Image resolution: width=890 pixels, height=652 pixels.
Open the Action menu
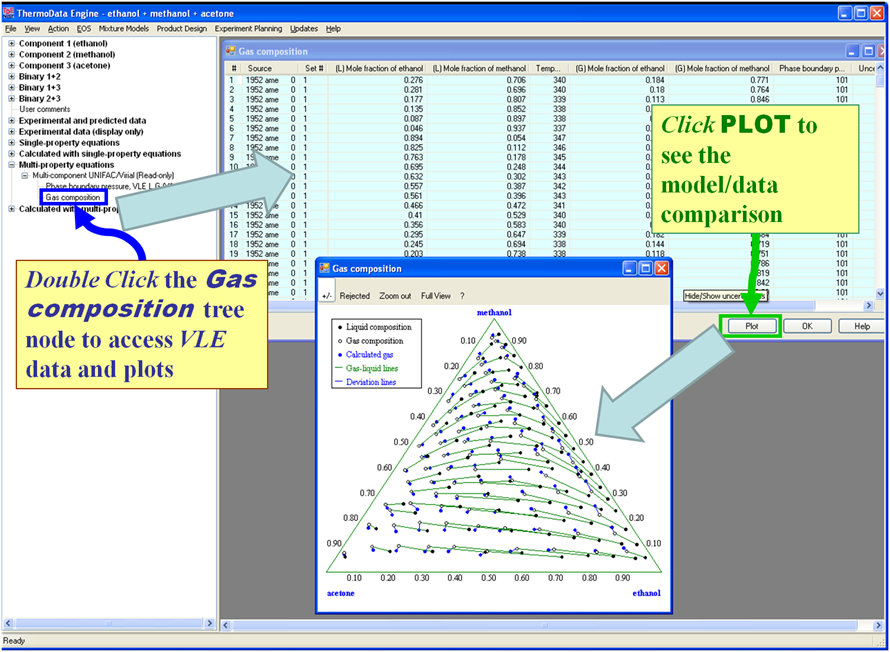(58, 28)
